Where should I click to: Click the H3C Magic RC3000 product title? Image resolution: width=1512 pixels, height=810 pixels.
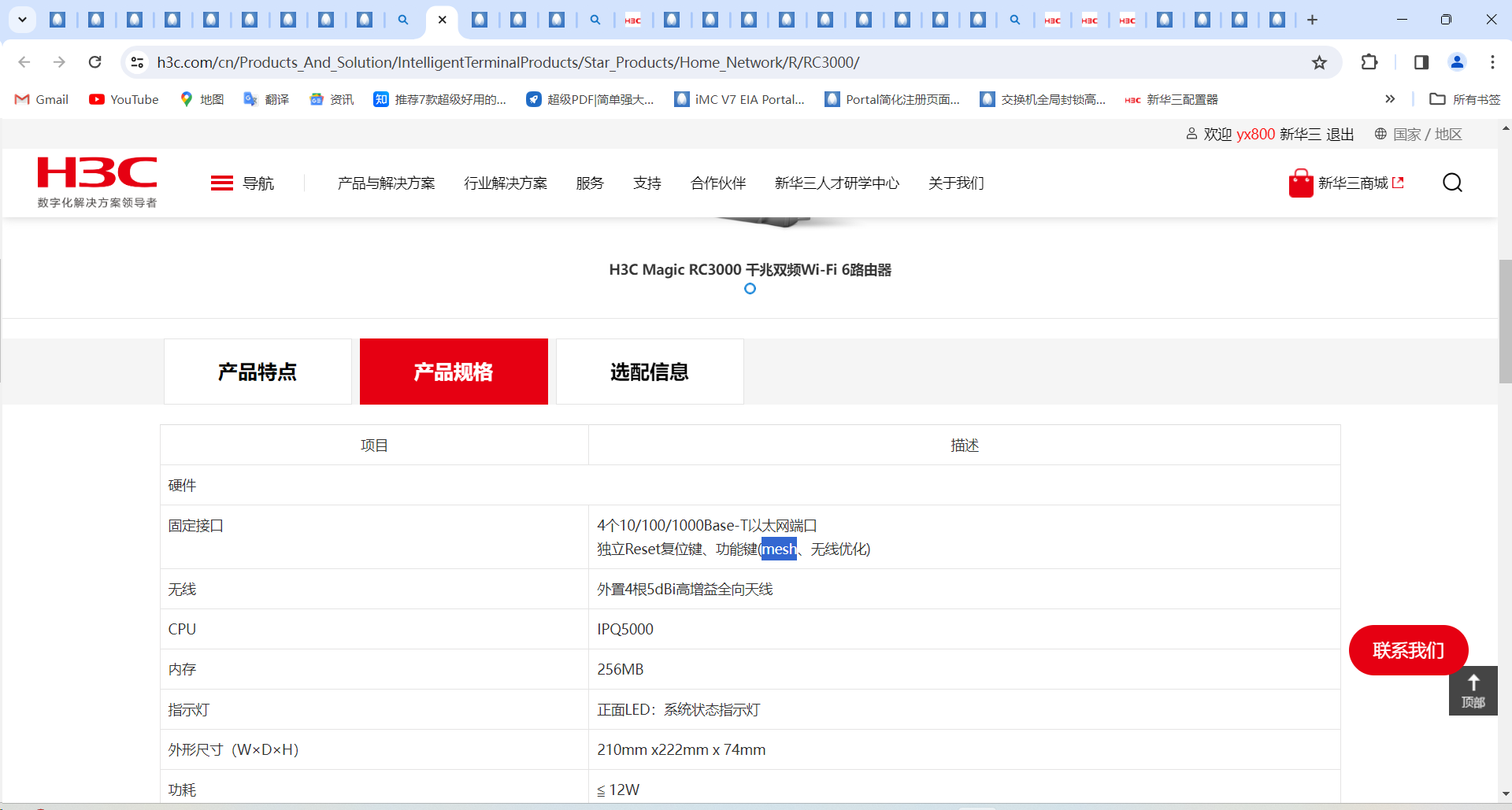pos(750,270)
